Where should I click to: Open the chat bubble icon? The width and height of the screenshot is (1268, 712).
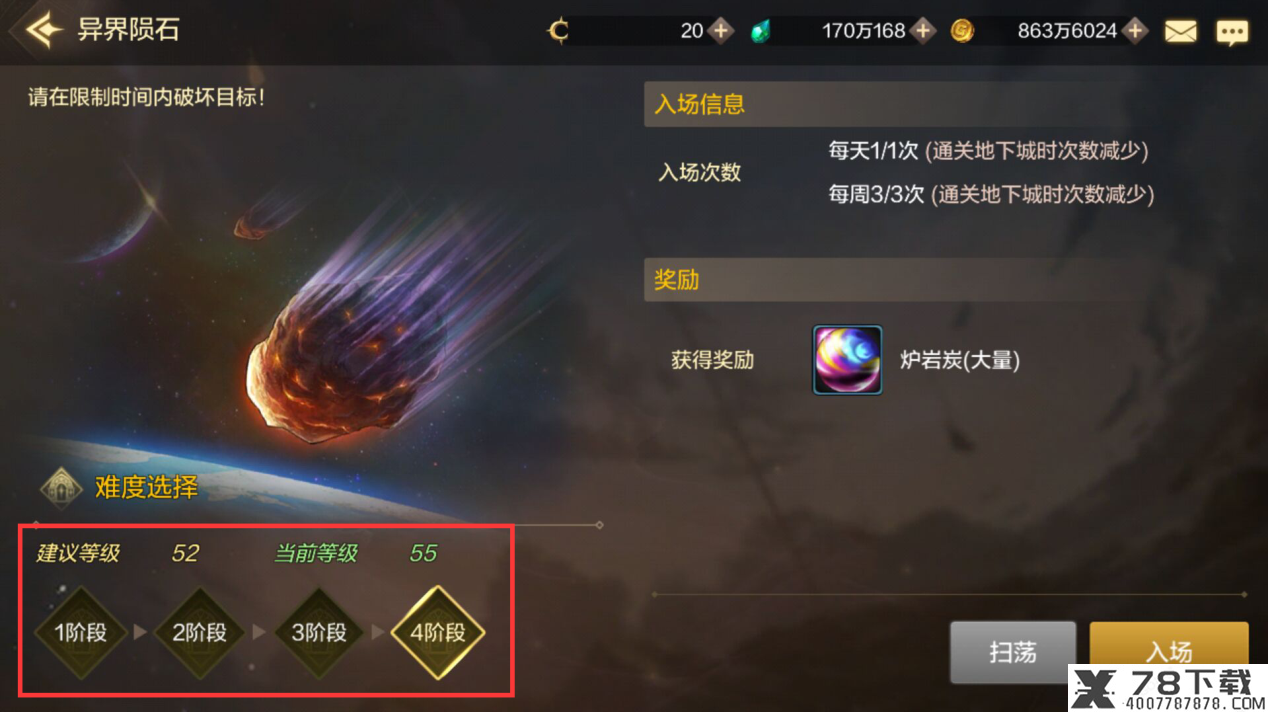click(x=1231, y=32)
